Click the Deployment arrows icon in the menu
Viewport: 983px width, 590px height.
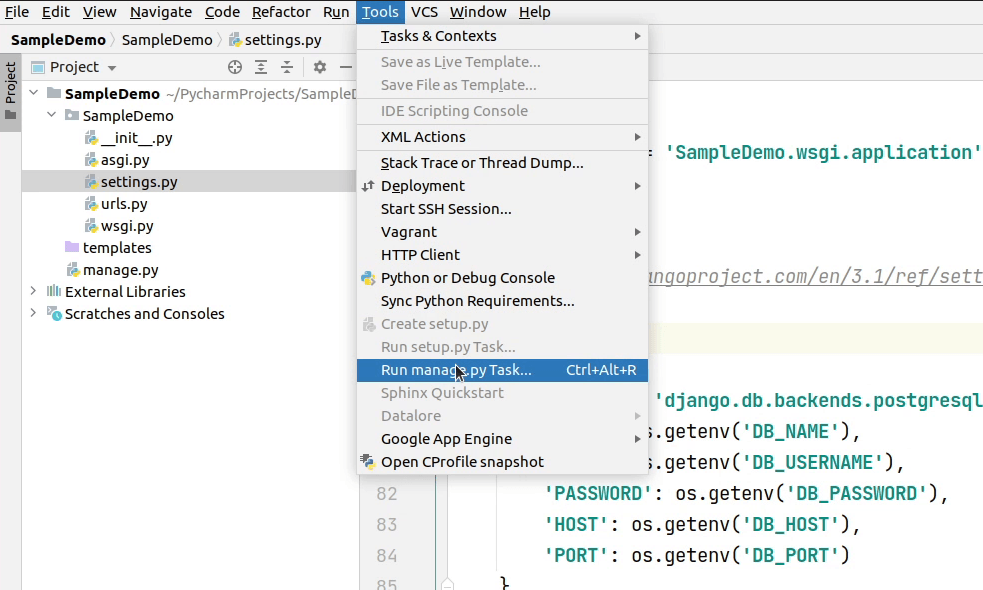click(x=366, y=185)
